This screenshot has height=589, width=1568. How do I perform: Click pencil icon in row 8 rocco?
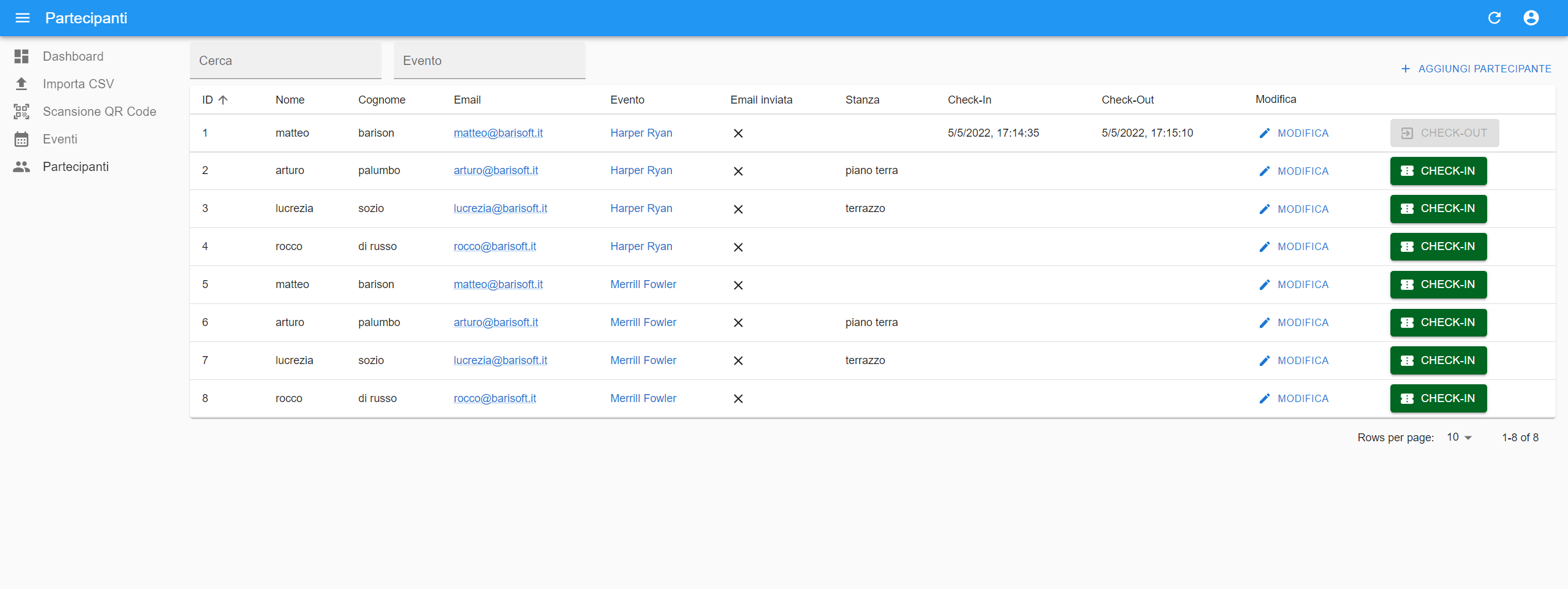[1265, 399]
